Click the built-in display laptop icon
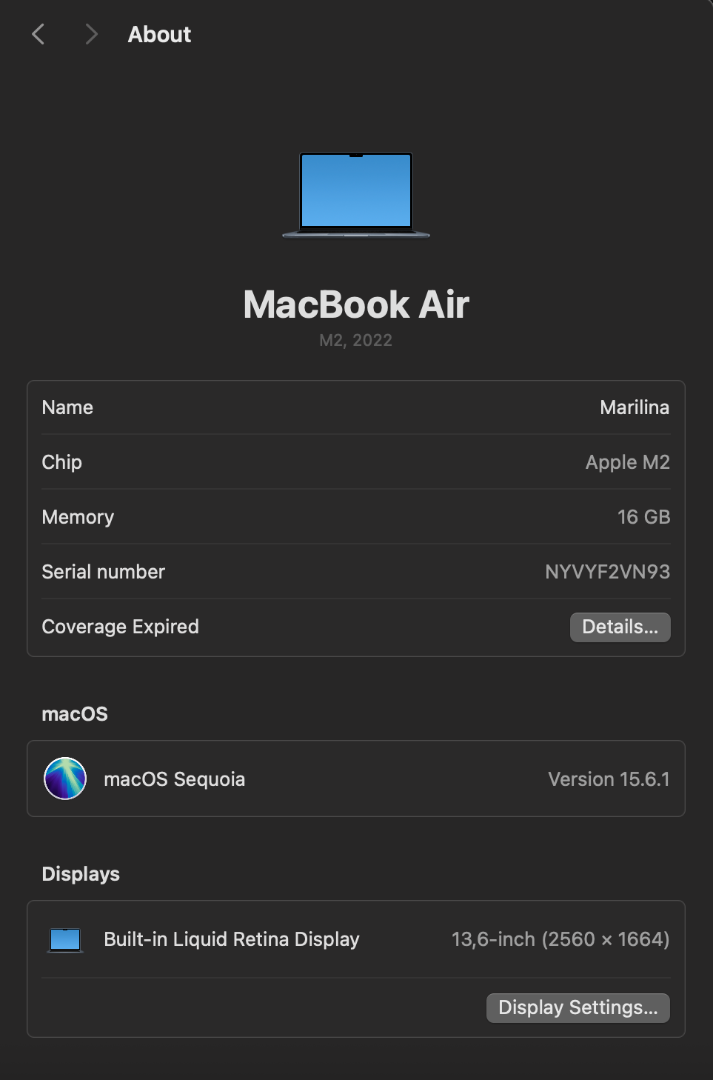The width and height of the screenshot is (713, 1080). (x=65, y=939)
